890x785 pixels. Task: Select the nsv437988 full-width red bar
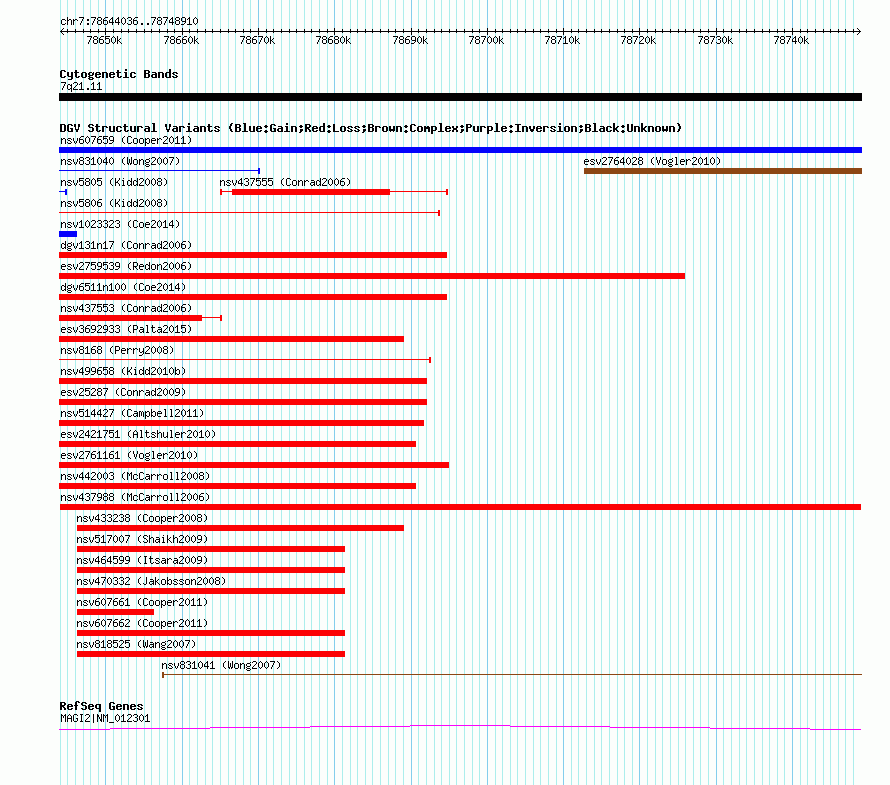tap(460, 507)
